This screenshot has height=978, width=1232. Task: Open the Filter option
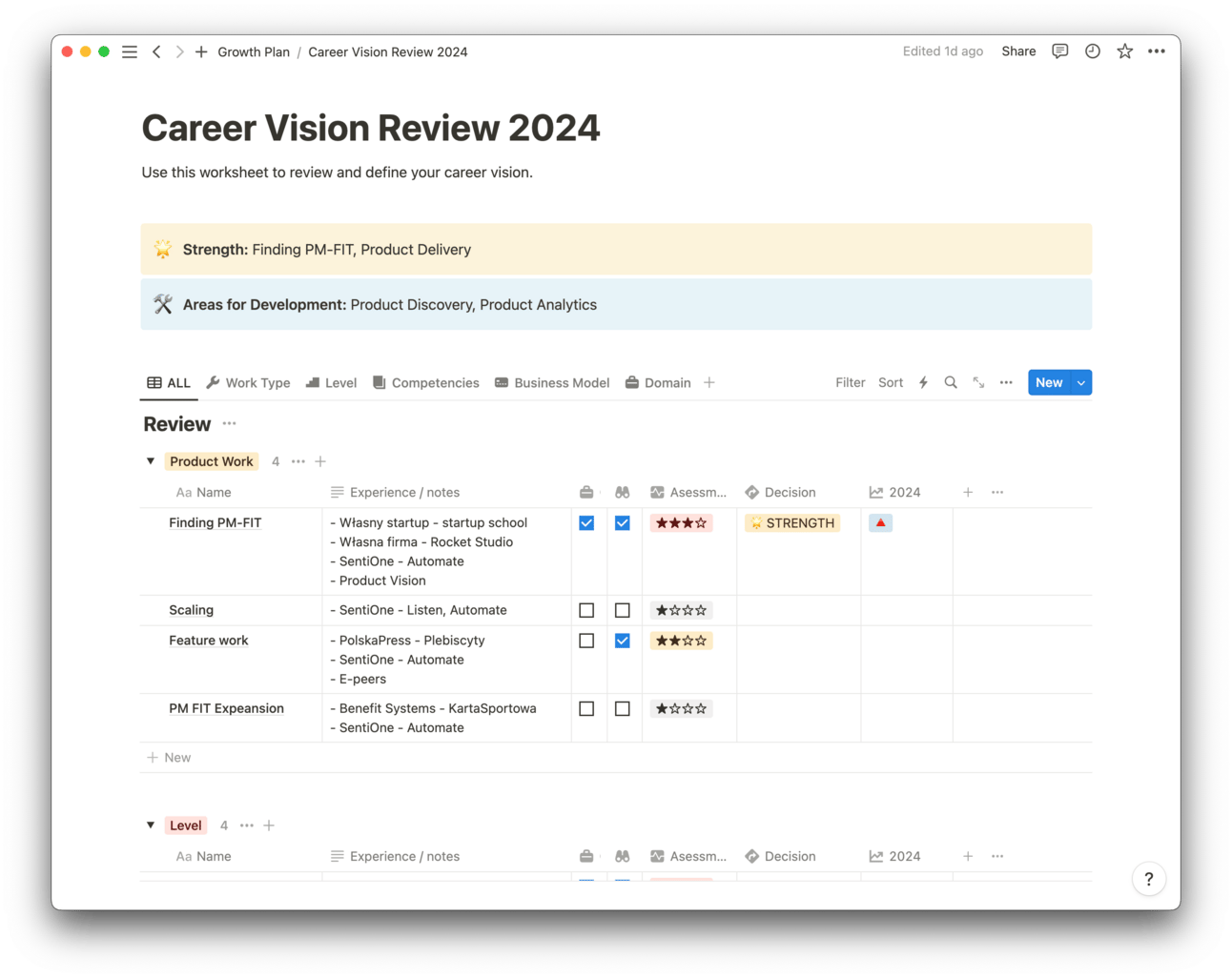851,382
